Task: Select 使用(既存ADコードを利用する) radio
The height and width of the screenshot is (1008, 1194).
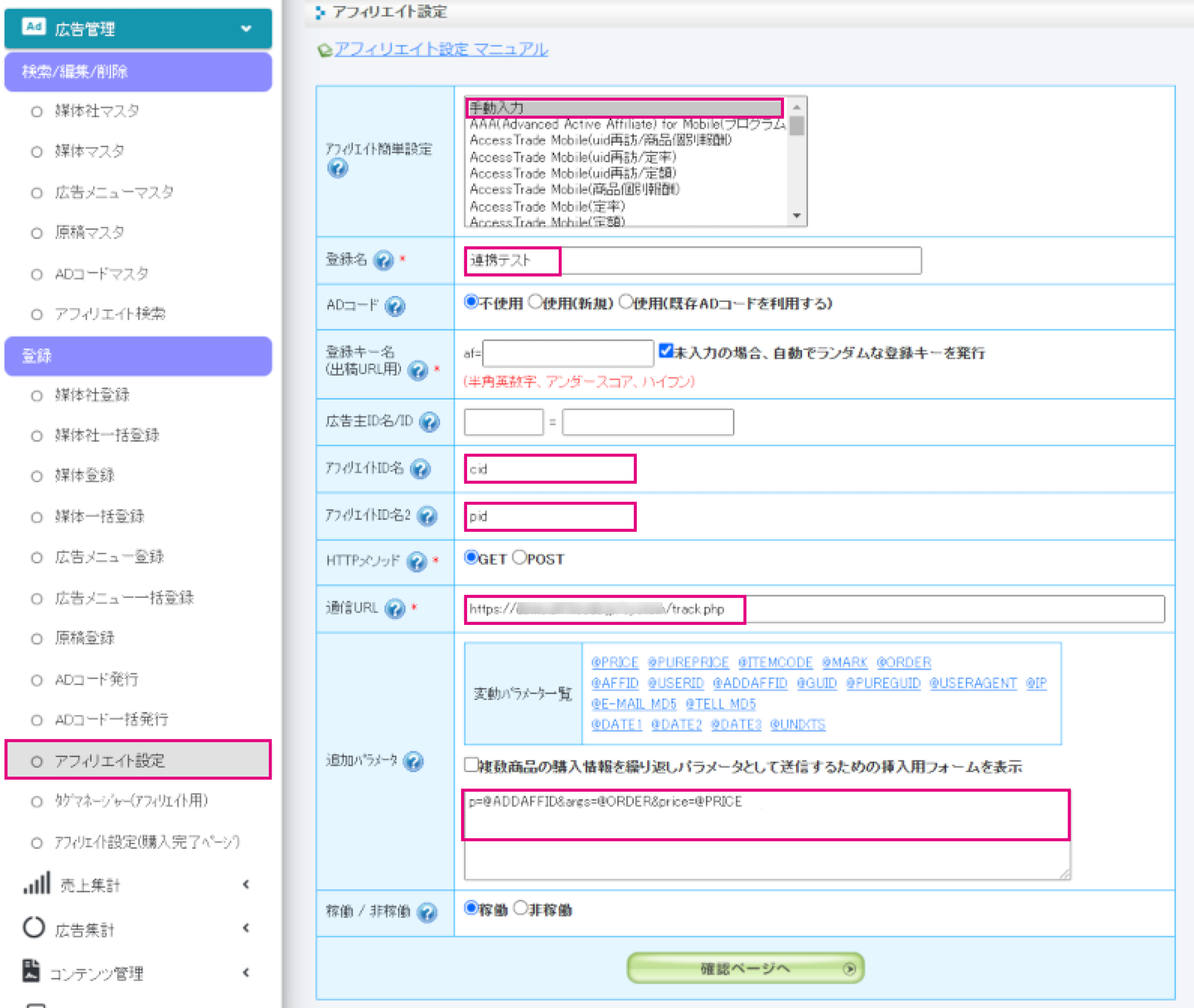Action: (626, 301)
